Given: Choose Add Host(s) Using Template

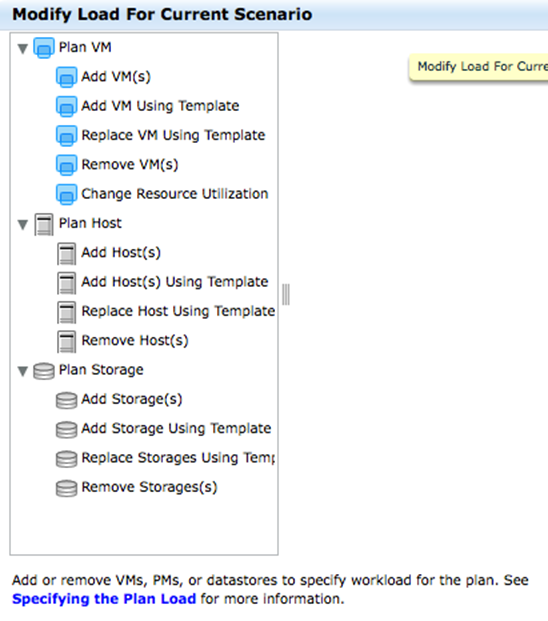Looking at the screenshot, I should click(x=175, y=282).
